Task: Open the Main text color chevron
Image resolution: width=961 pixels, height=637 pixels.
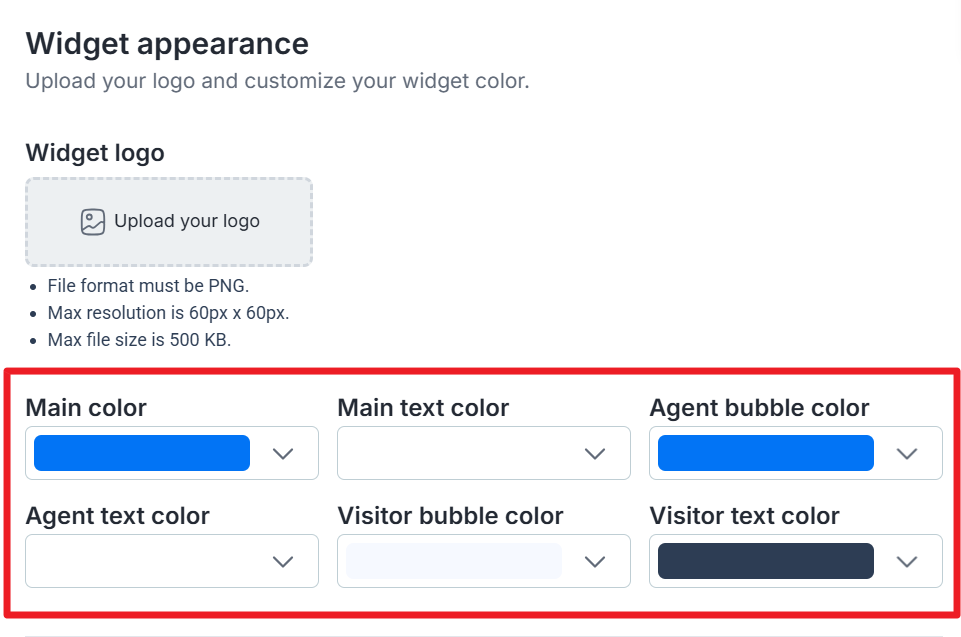Action: click(x=595, y=454)
